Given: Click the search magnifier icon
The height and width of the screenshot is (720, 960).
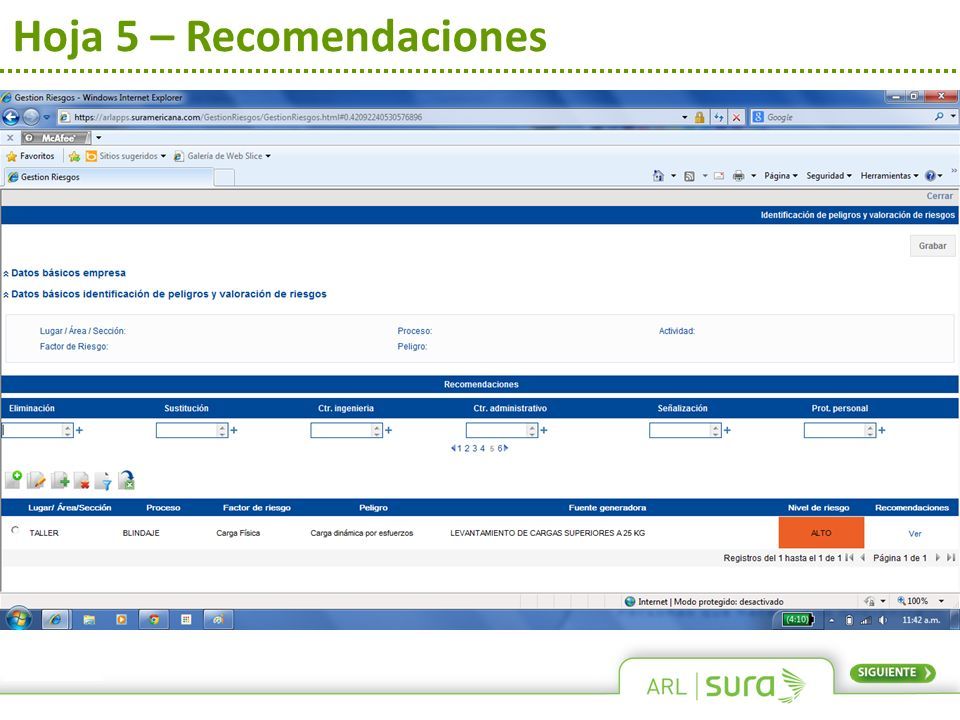Looking at the screenshot, I should tap(939, 117).
